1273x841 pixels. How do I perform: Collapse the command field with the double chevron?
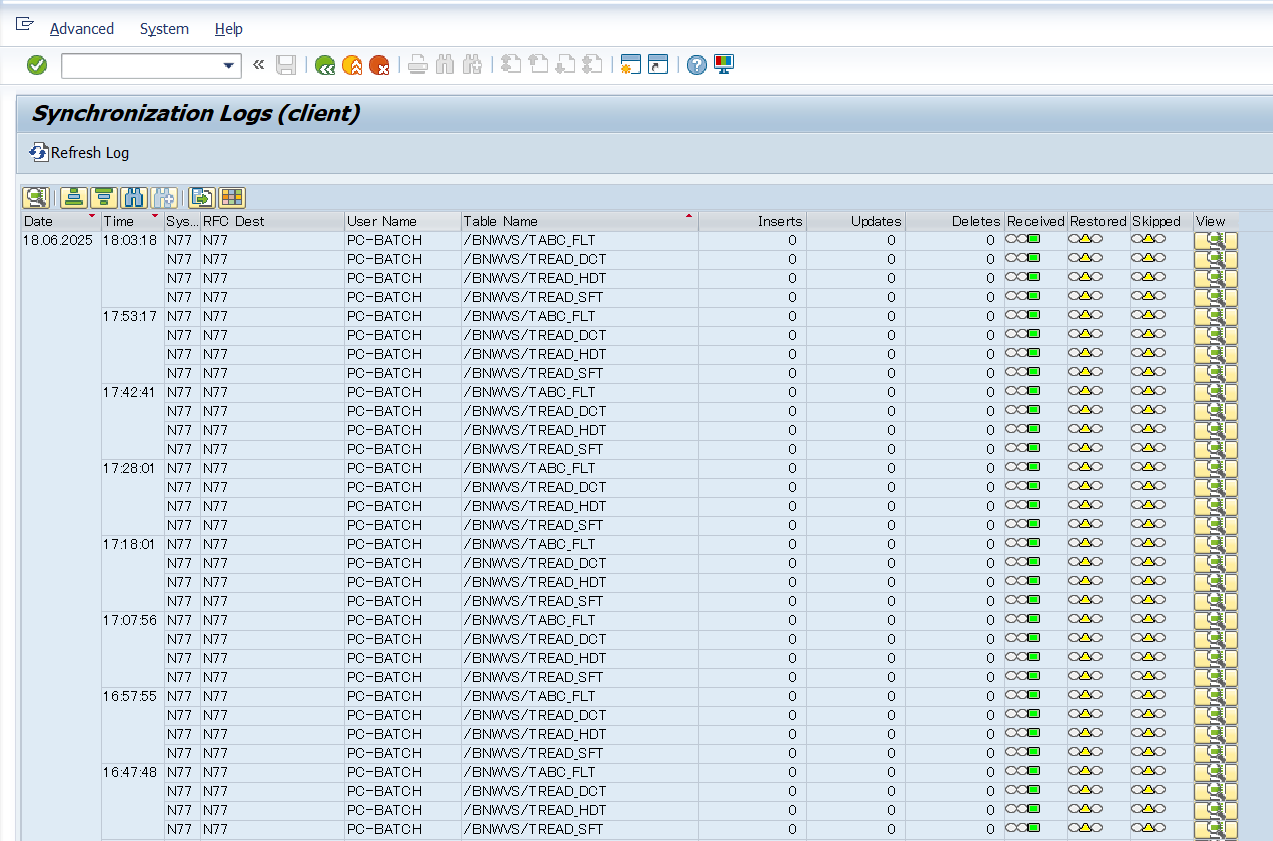click(x=258, y=65)
